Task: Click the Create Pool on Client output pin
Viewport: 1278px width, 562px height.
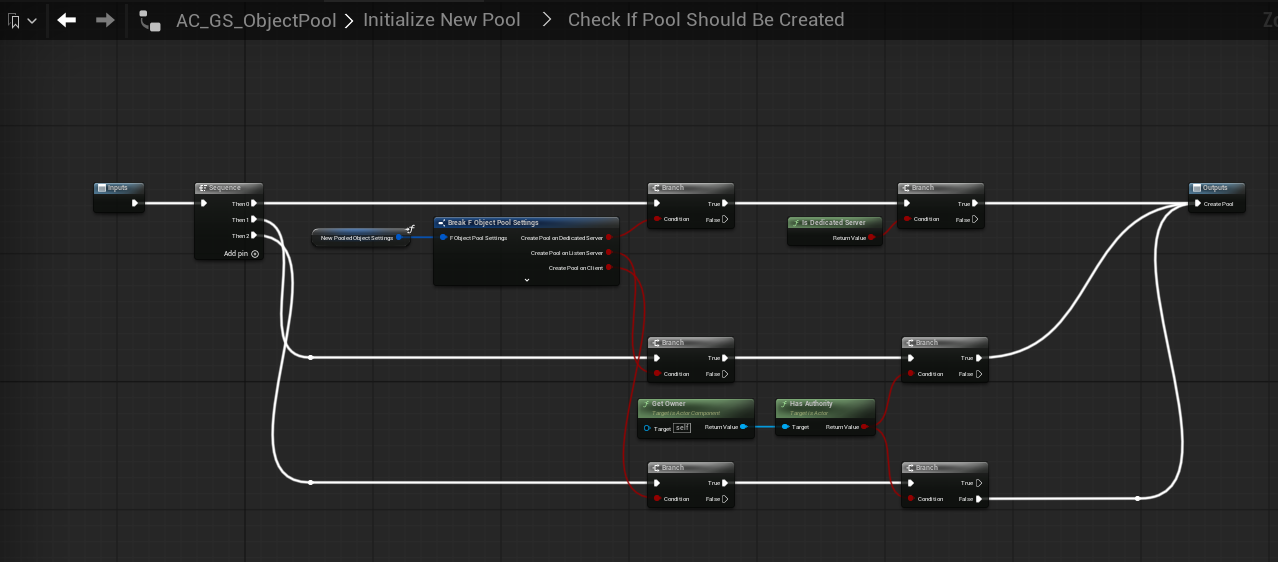Action: [609, 268]
